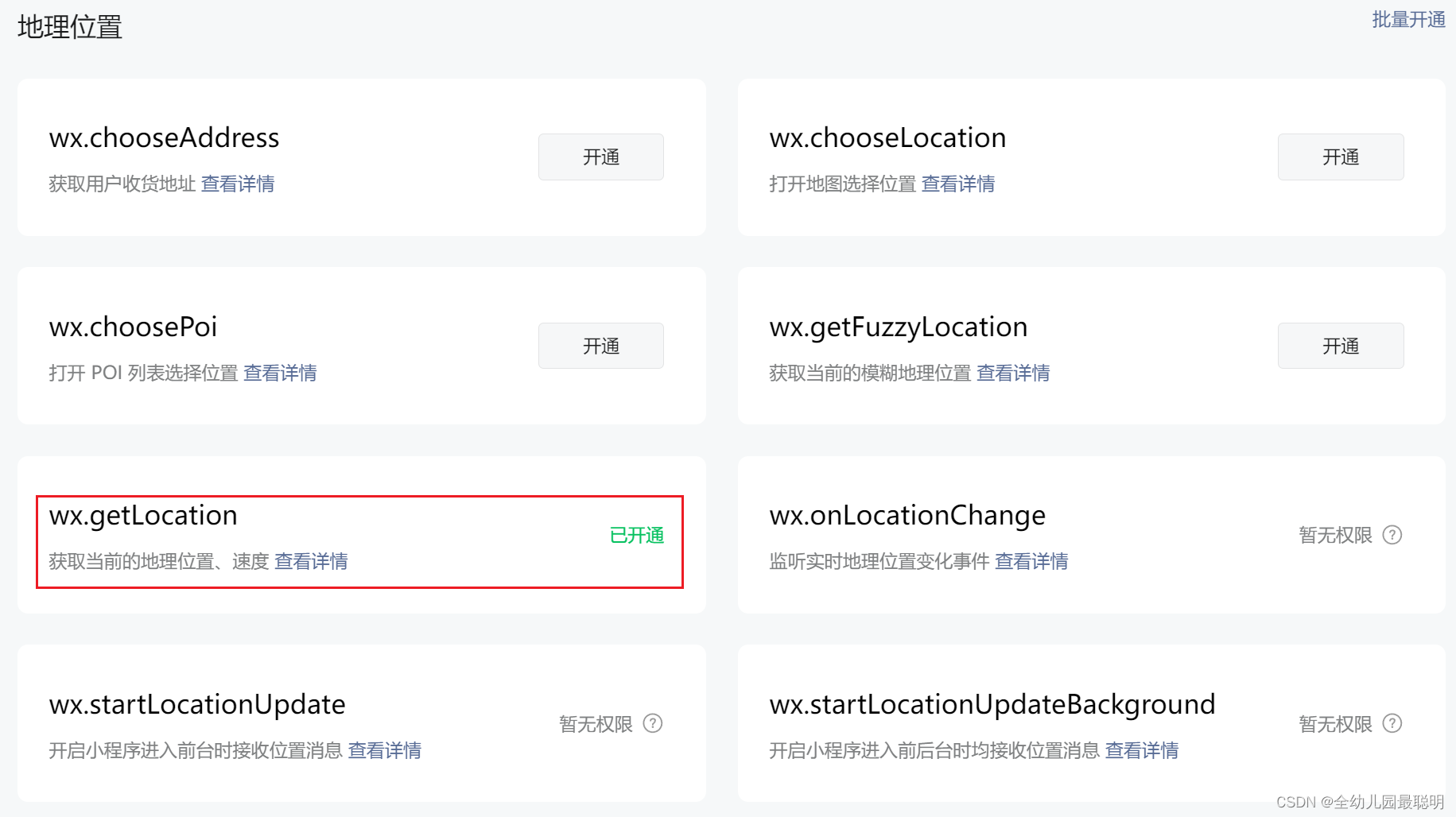Screen dimensions: 1456x817
Task: Select the wx.choosePoi title text
Action: tap(133, 327)
